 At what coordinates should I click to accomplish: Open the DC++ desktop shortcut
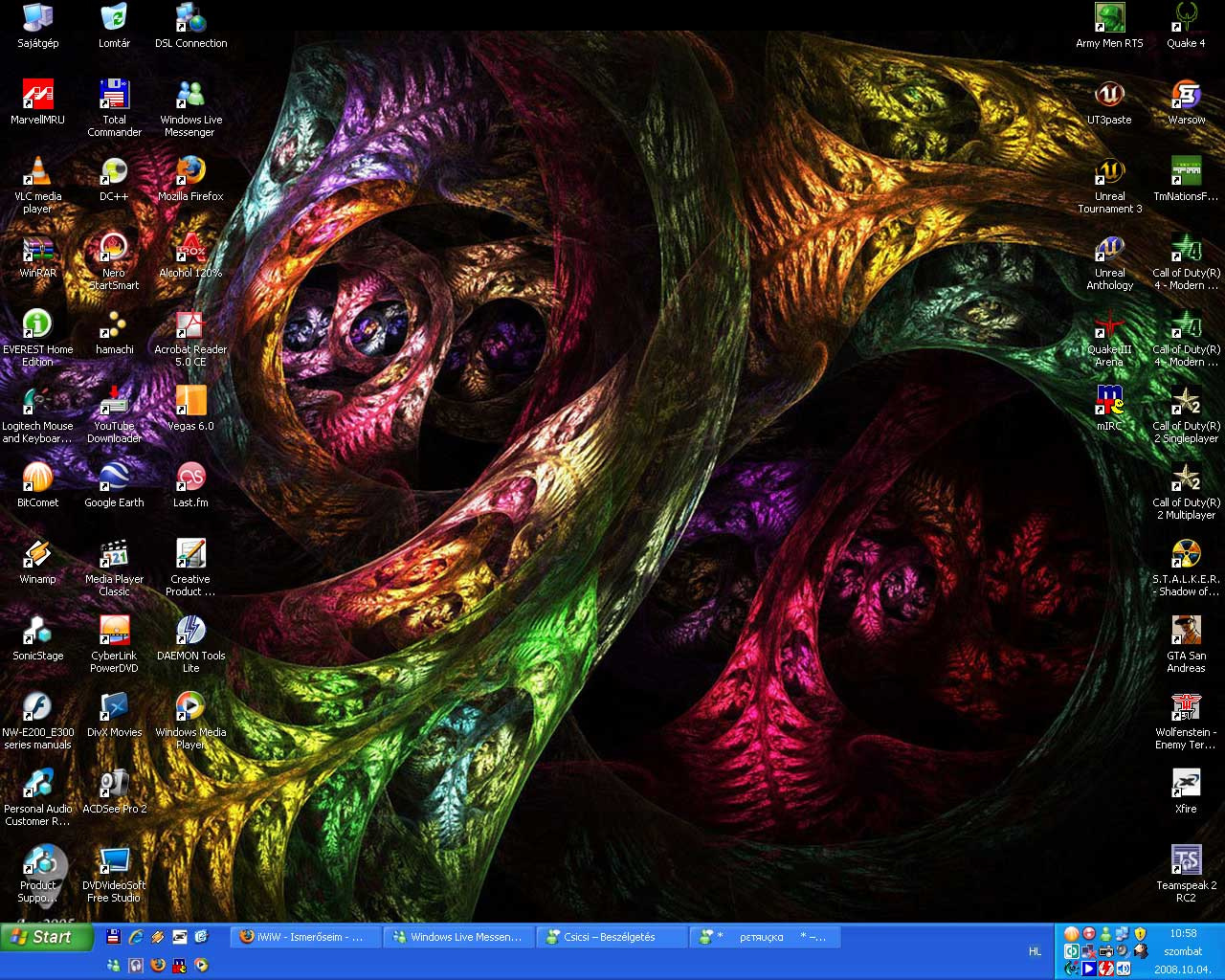[115, 179]
